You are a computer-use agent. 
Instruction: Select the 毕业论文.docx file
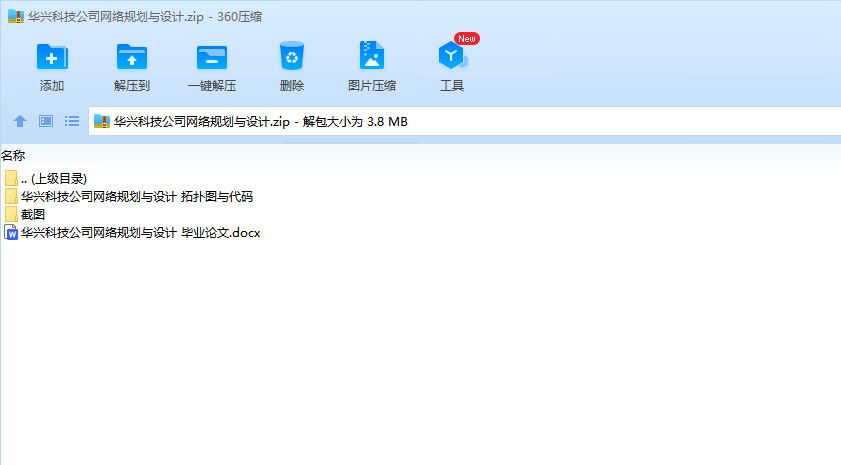132,232
